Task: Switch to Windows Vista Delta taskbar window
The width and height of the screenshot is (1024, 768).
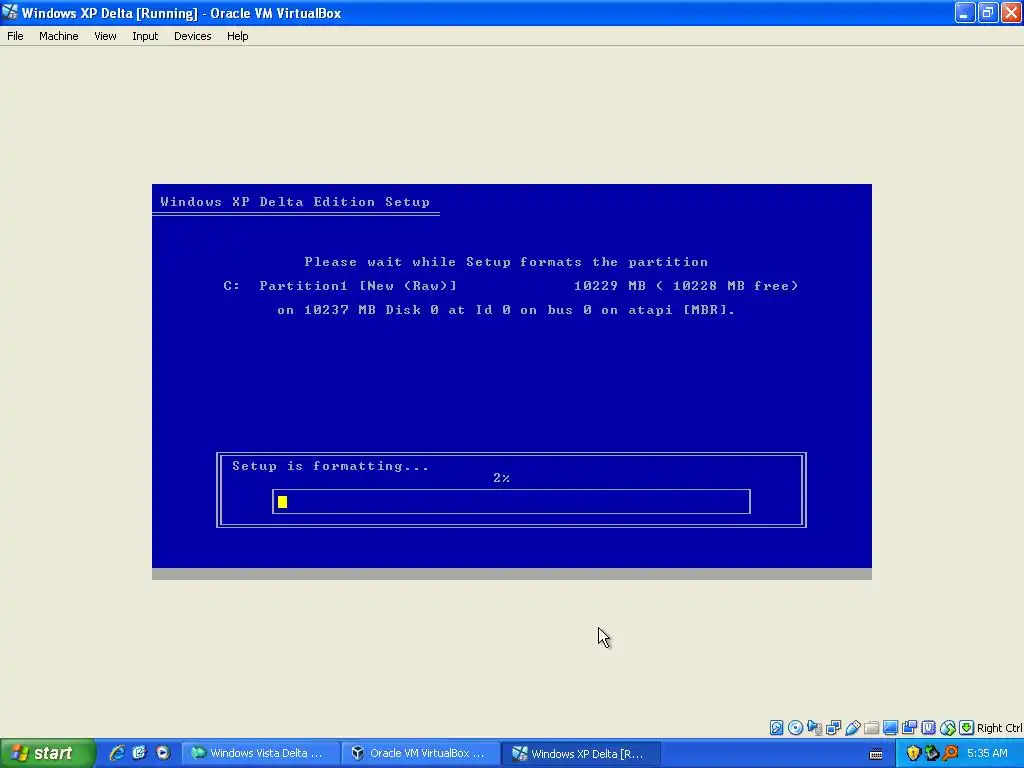Action: pyautogui.click(x=261, y=754)
